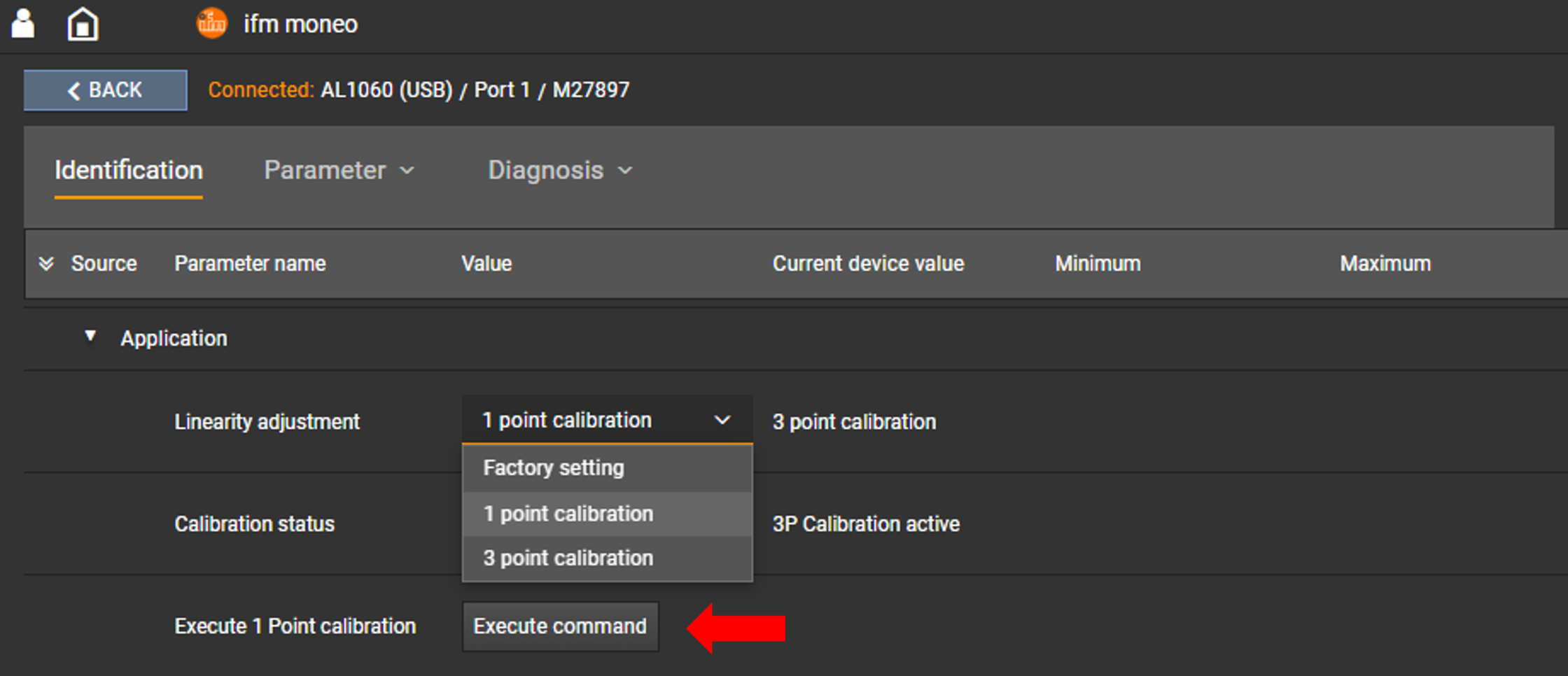The height and width of the screenshot is (676, 1568).
Task: Click the collapse-all double chevron near Source
Action: click(46, 263)
